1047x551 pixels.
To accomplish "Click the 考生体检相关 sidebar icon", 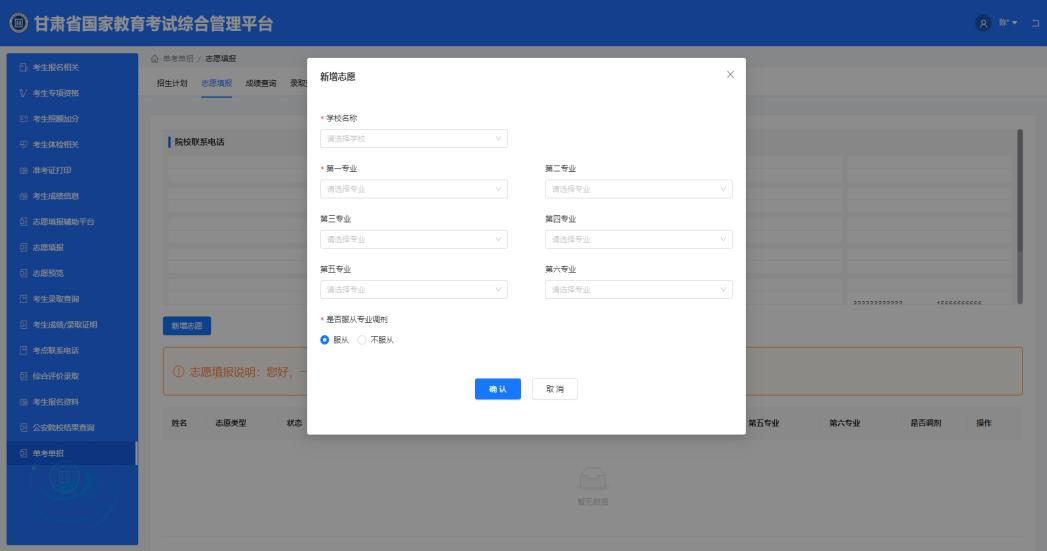I will 23,144.
